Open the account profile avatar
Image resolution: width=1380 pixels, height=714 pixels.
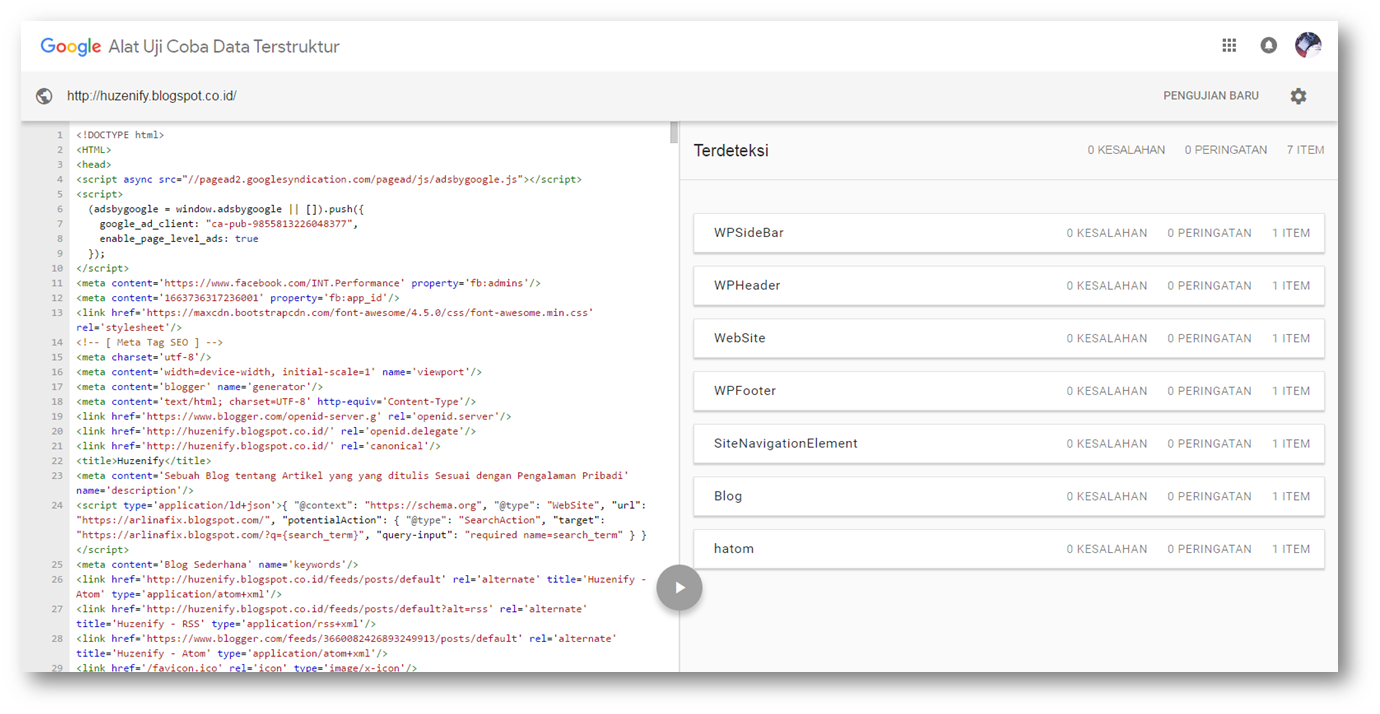tap(1308, 45)
